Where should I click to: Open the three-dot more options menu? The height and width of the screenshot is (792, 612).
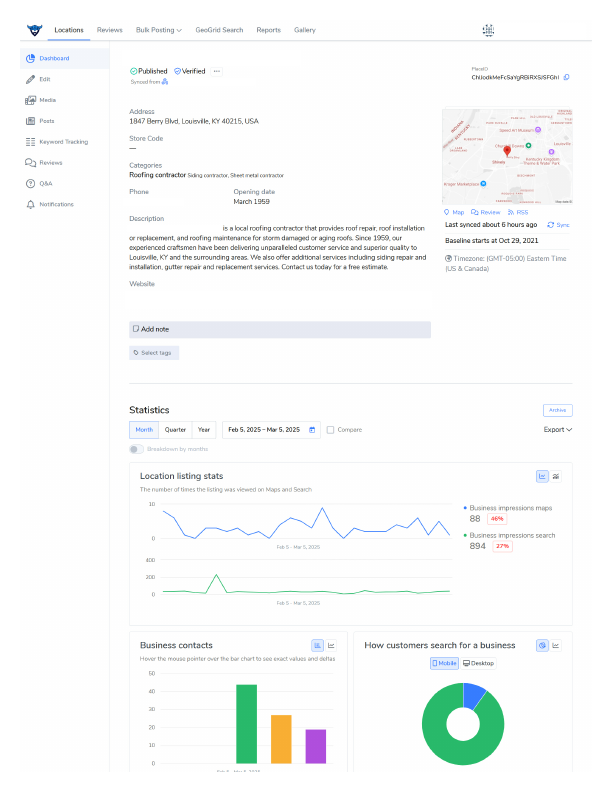pos(217,71)
